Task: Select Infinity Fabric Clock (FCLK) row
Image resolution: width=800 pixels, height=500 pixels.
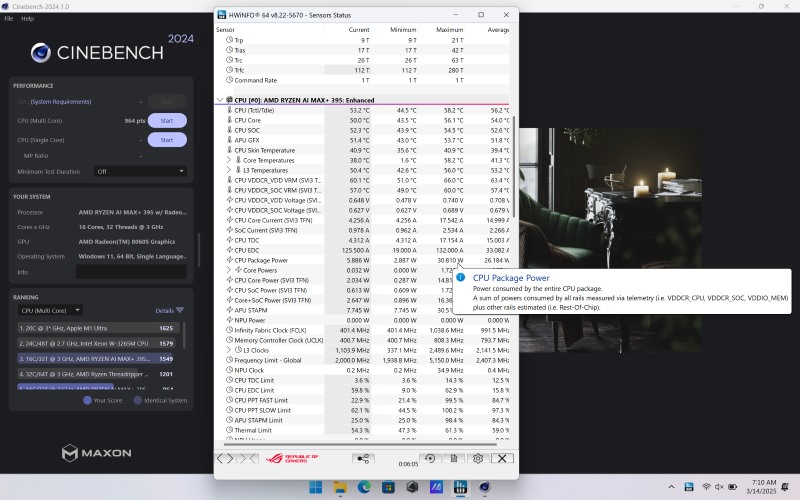Action: [362, 330]
